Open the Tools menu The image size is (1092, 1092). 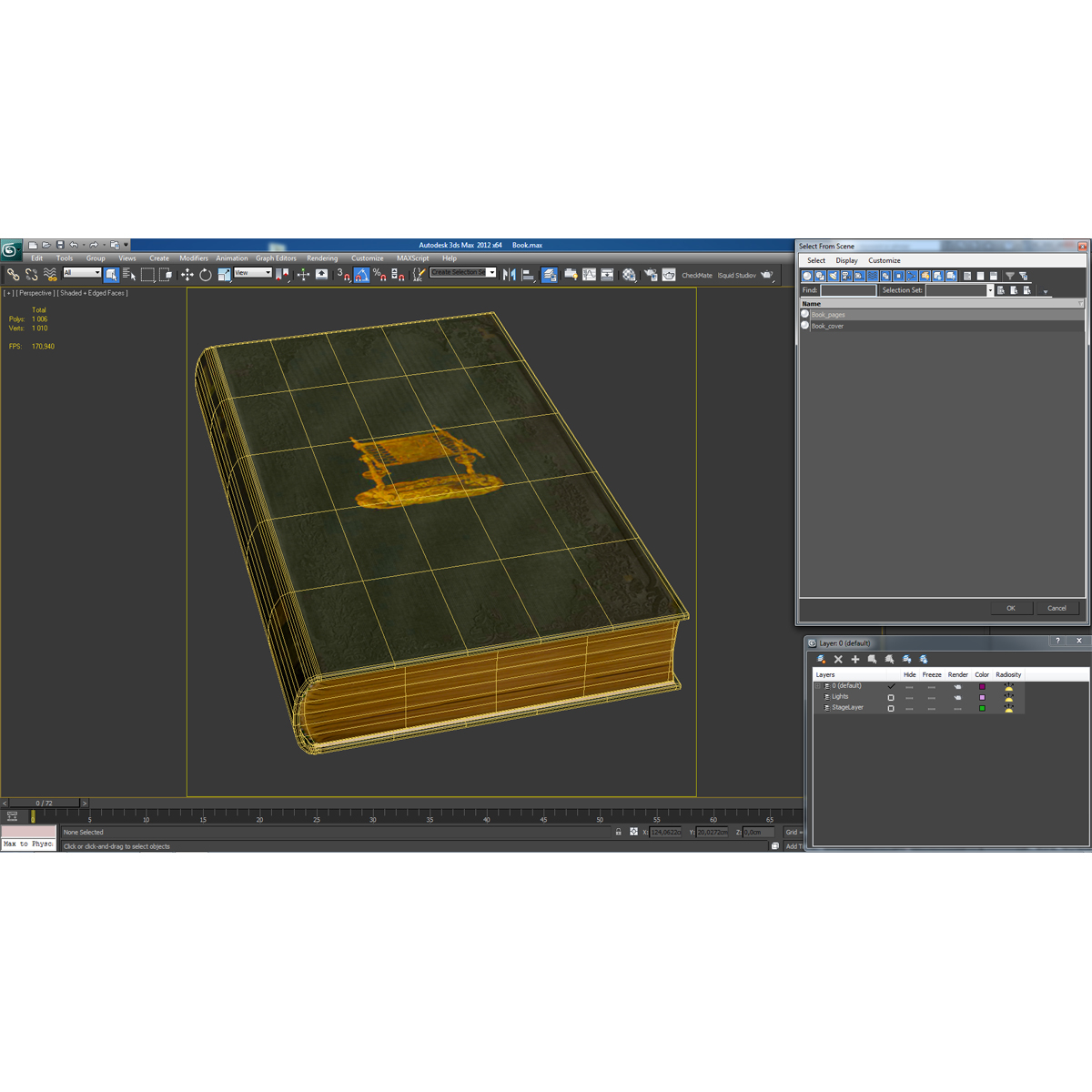click(x=65, y=258)
